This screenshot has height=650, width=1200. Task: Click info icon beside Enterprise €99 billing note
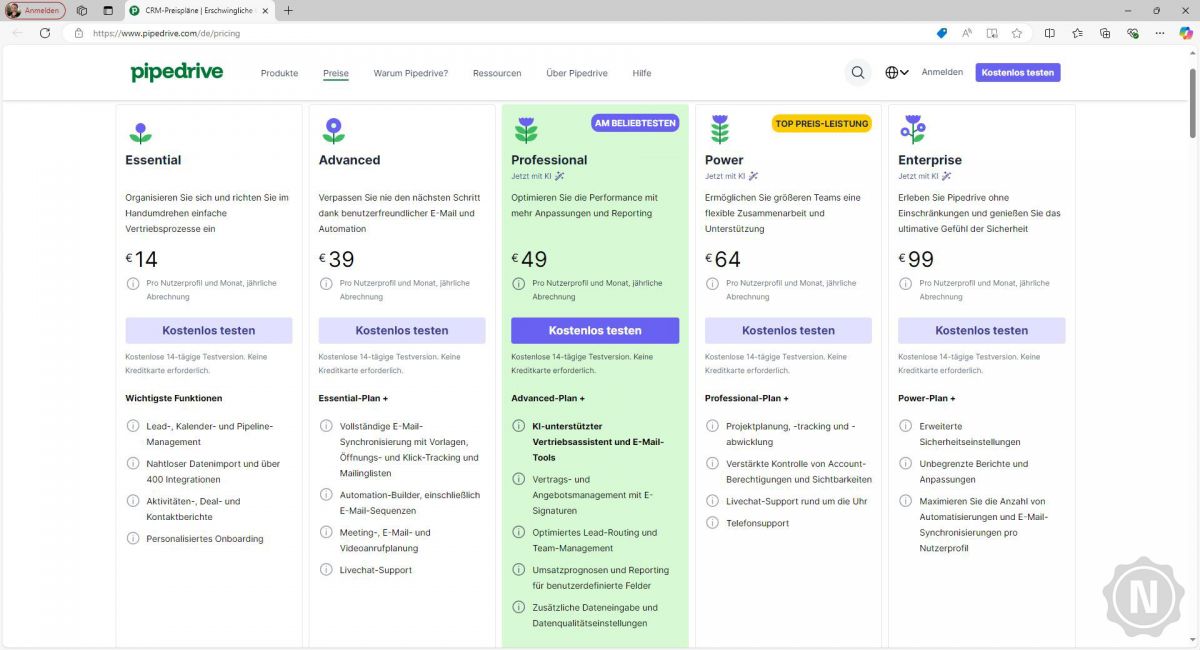(x=905, y=284)
